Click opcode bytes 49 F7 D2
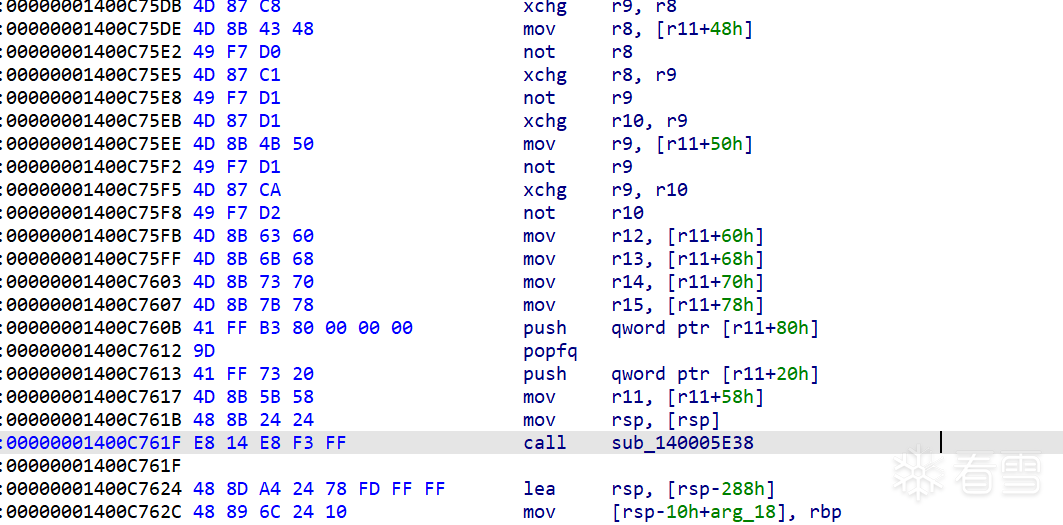Viewport: 1063px width, 525px height. pyautogui.click(x=237, y=213)
